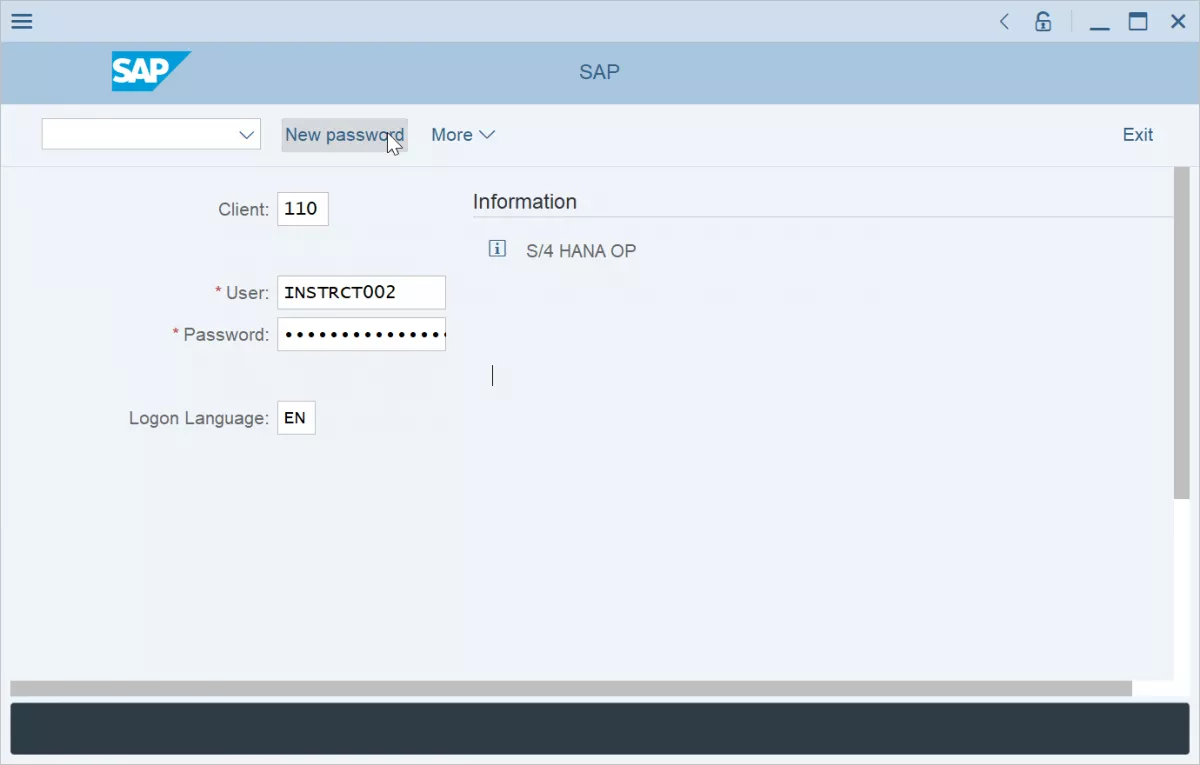Screen dimensions: 1200x765
Task: Open the hamburger menu icon
Action: pos(21,21)
